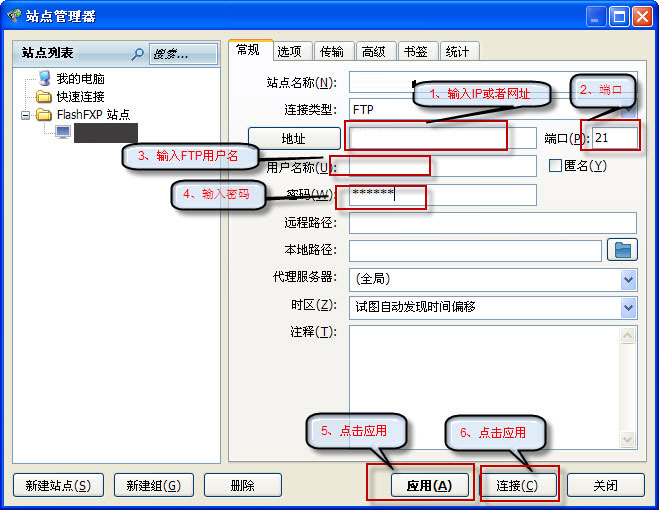Open the 统计 tab
659x510 pixels.
coord(457,51)
